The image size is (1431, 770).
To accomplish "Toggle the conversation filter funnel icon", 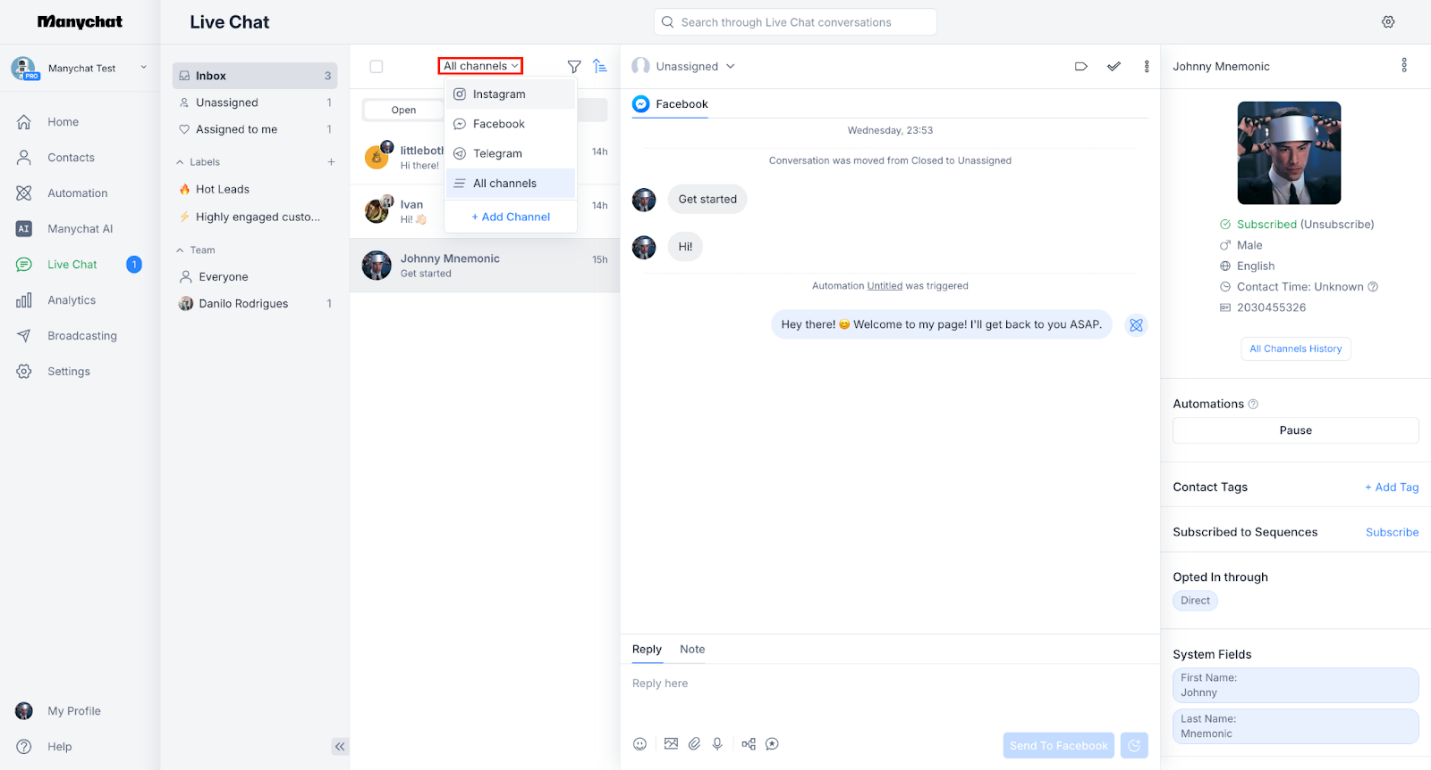I will pyautogui.click(x=574, y=66).
